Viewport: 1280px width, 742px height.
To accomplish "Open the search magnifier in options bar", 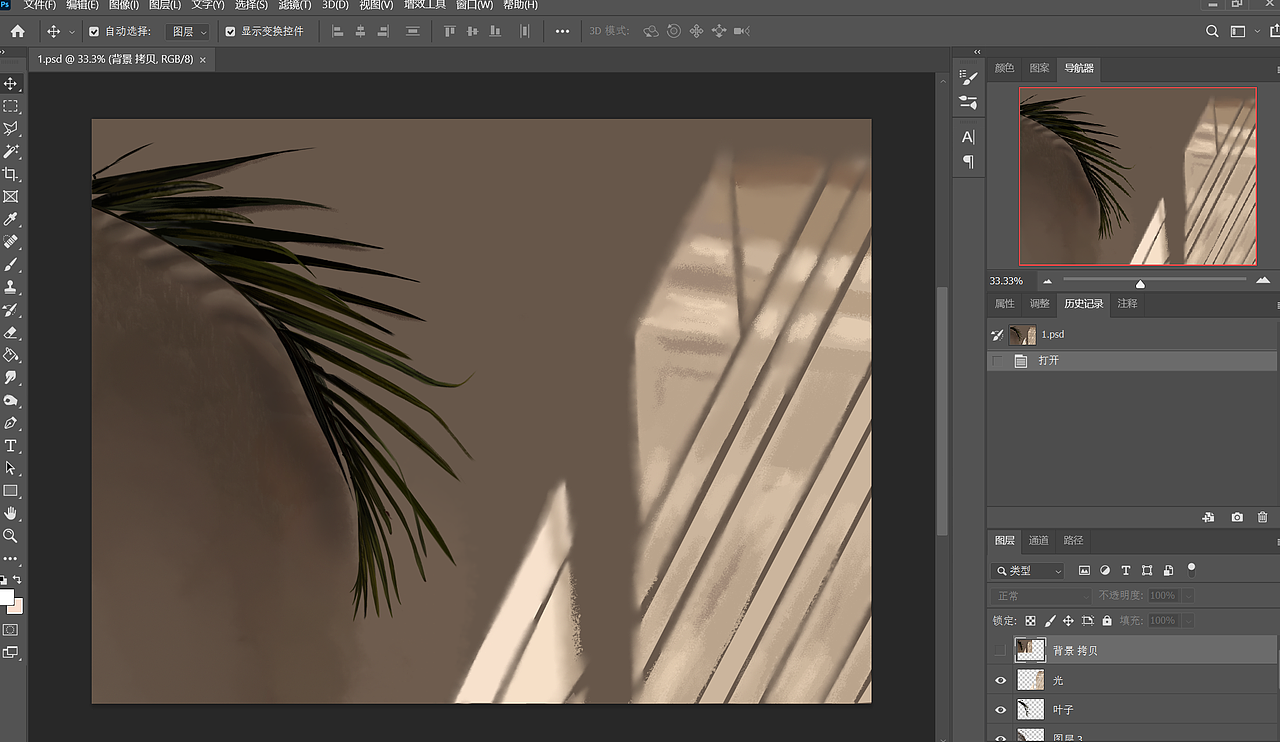I will tap(1212, 31).
